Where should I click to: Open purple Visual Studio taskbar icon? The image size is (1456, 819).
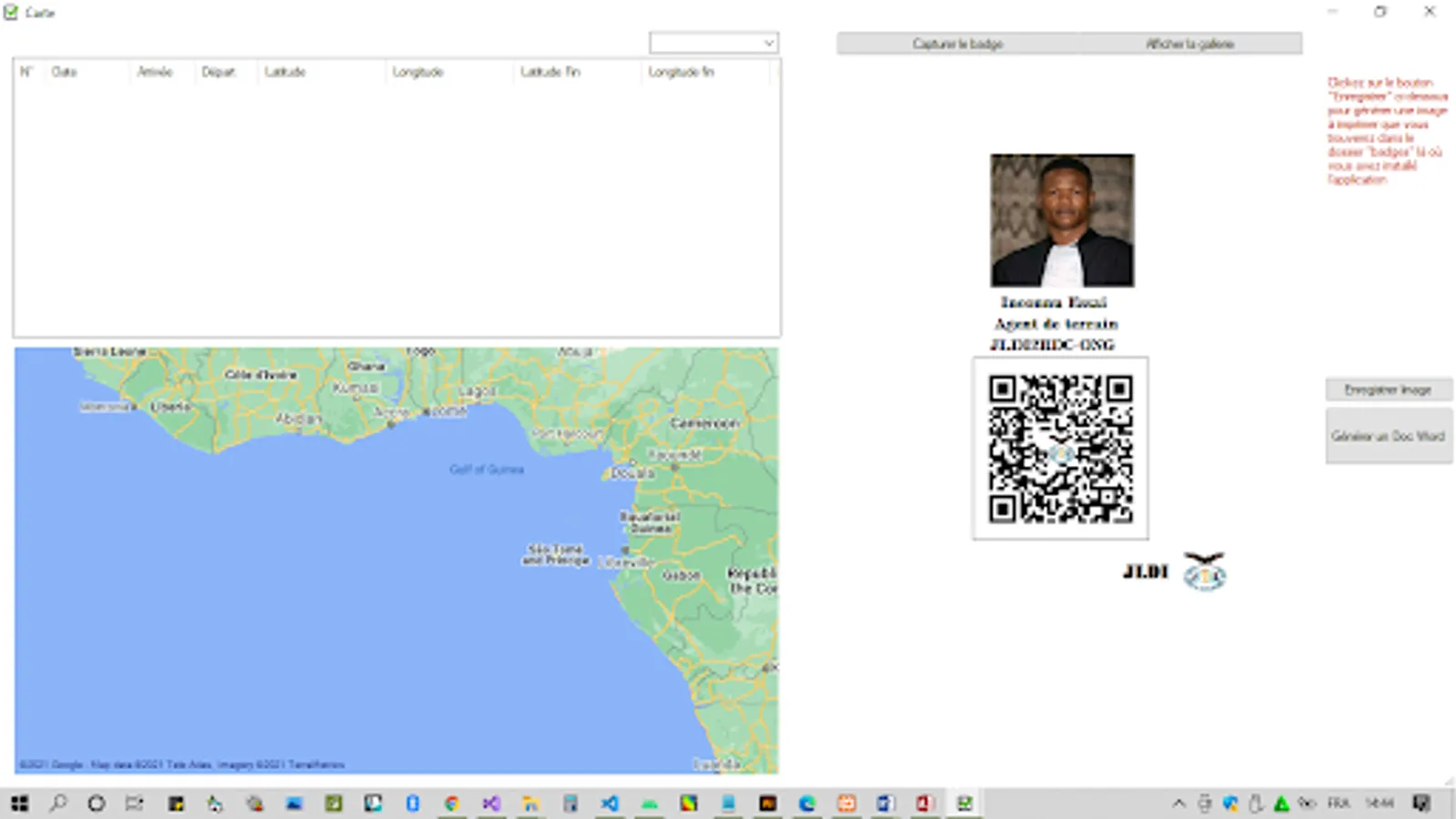click(x=491, y=803)
